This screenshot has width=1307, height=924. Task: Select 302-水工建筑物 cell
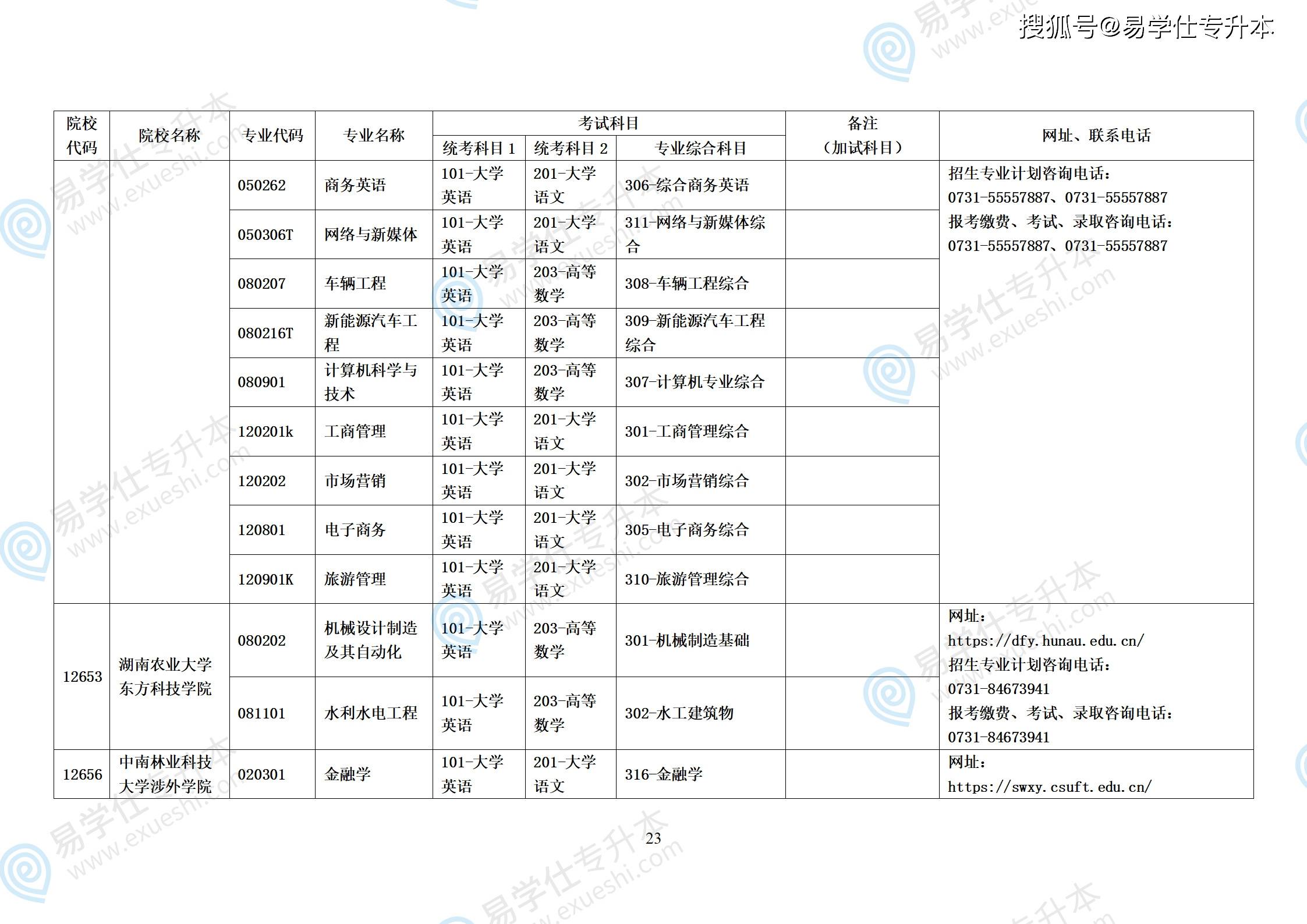[701, 713]
